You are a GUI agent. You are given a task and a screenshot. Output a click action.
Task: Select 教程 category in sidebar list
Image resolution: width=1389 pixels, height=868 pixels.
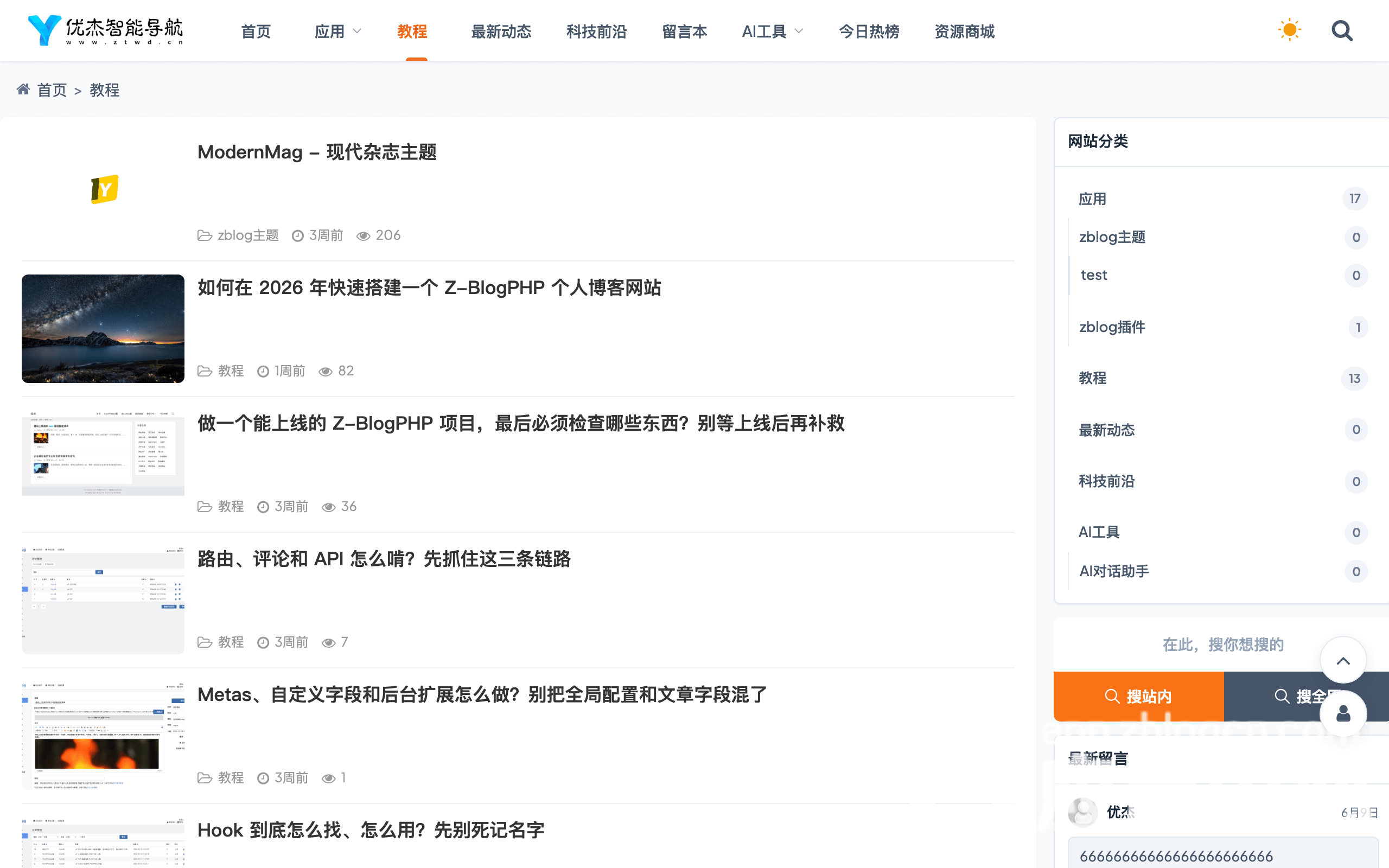tap(1092, 378)
